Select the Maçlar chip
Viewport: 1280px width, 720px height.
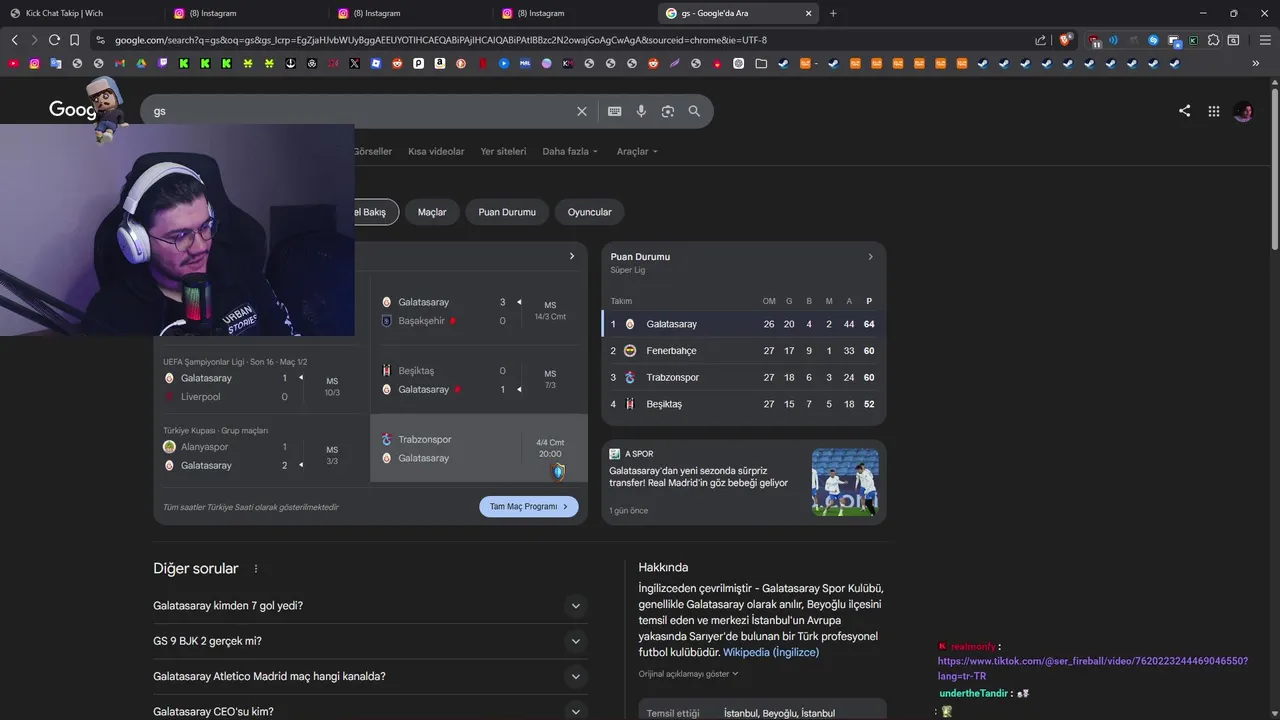pos(432,212)
